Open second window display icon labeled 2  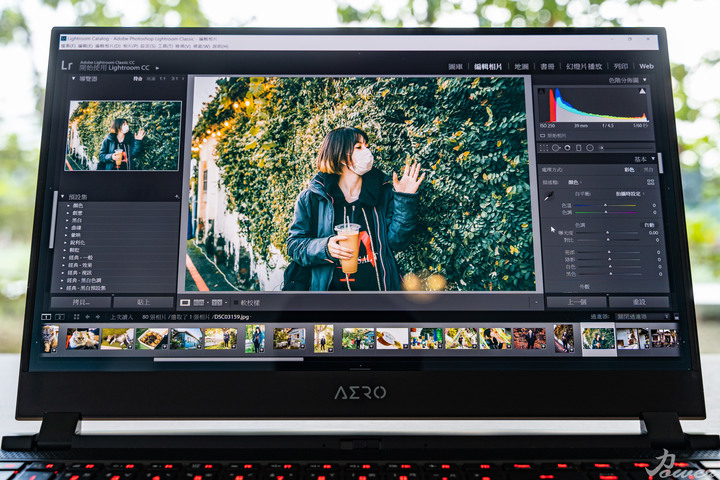(60, 317)
